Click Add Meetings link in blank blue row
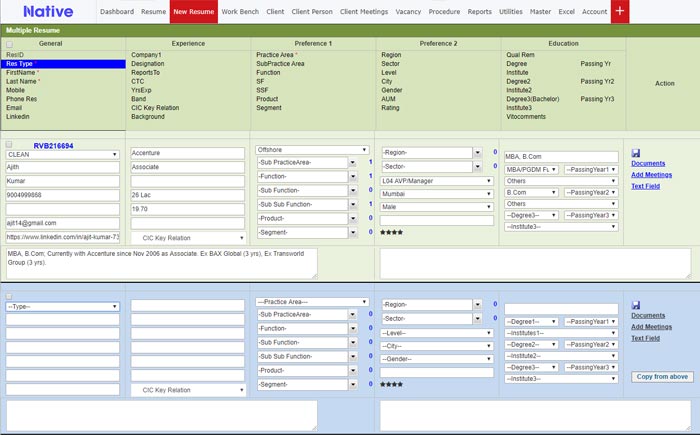This screenshot has height=435, width=700. click(651, 327)
